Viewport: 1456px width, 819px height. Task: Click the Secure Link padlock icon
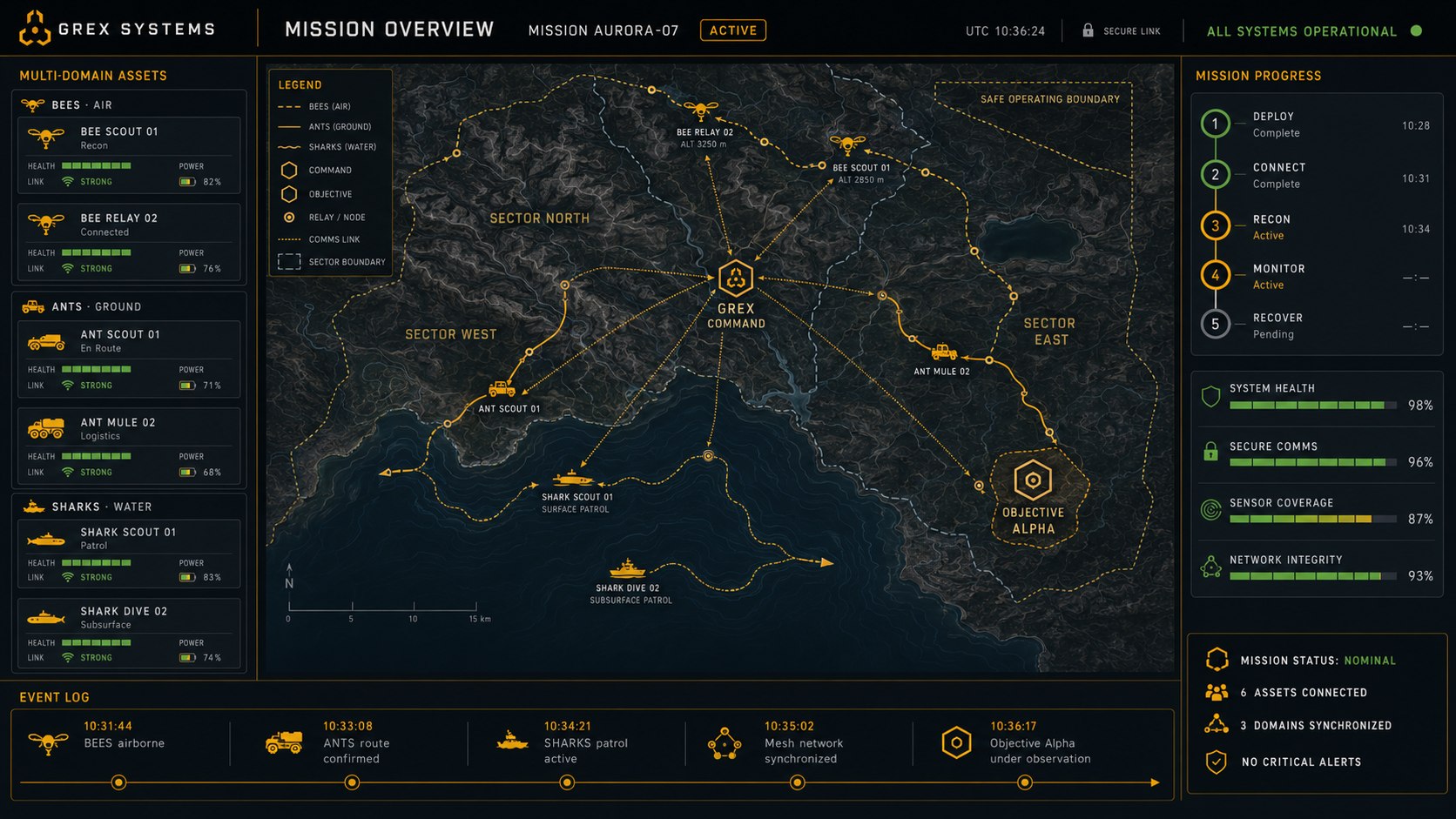pos(1088,30)
